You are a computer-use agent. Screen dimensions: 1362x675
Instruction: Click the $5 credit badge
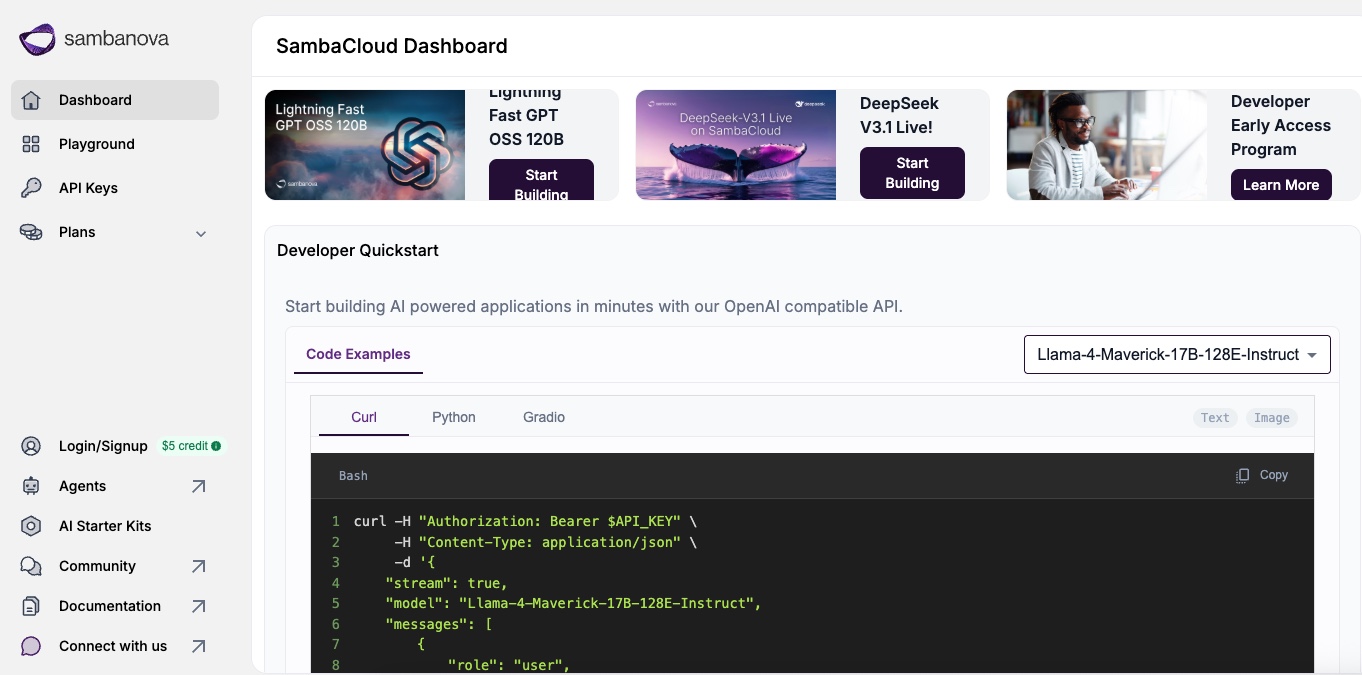pyautogui.click(x=192, y=446)
